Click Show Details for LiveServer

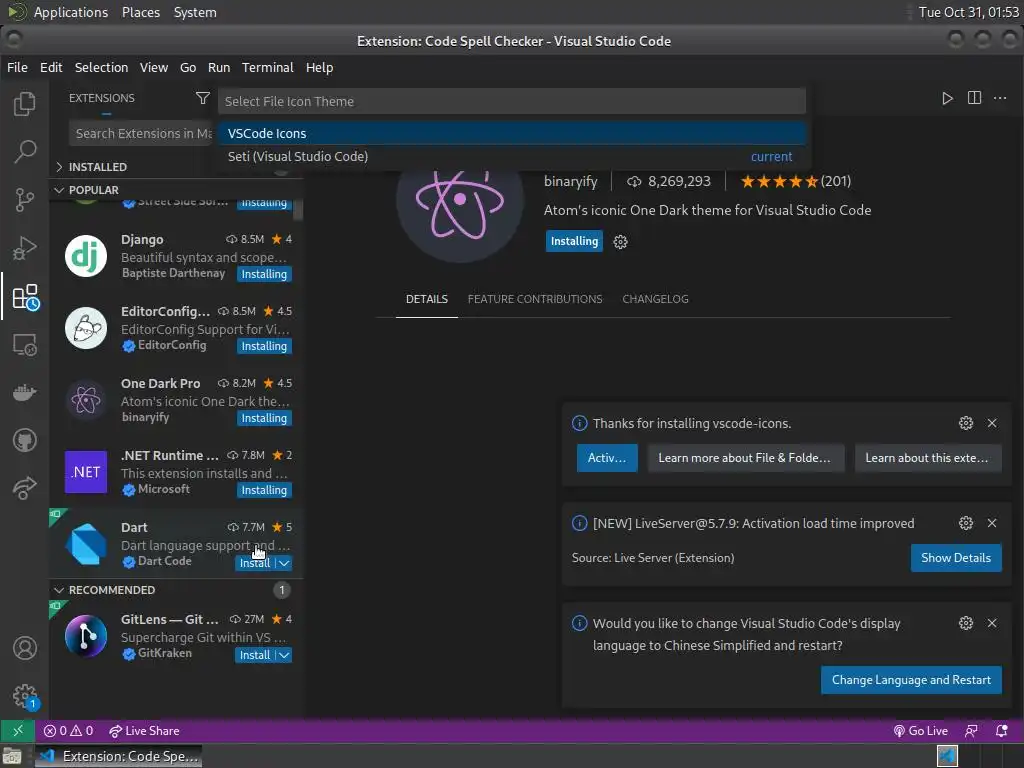tap(956, 558)
